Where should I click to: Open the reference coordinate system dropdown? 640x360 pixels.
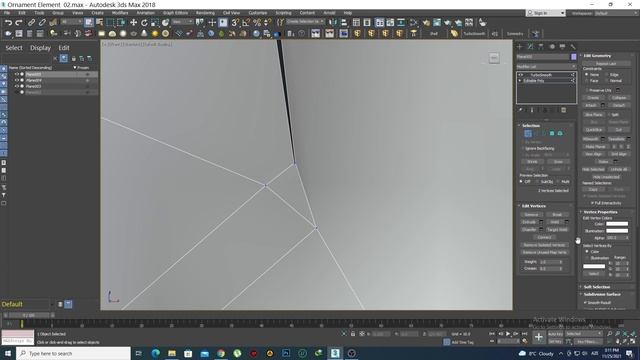(x=182, y=22)
